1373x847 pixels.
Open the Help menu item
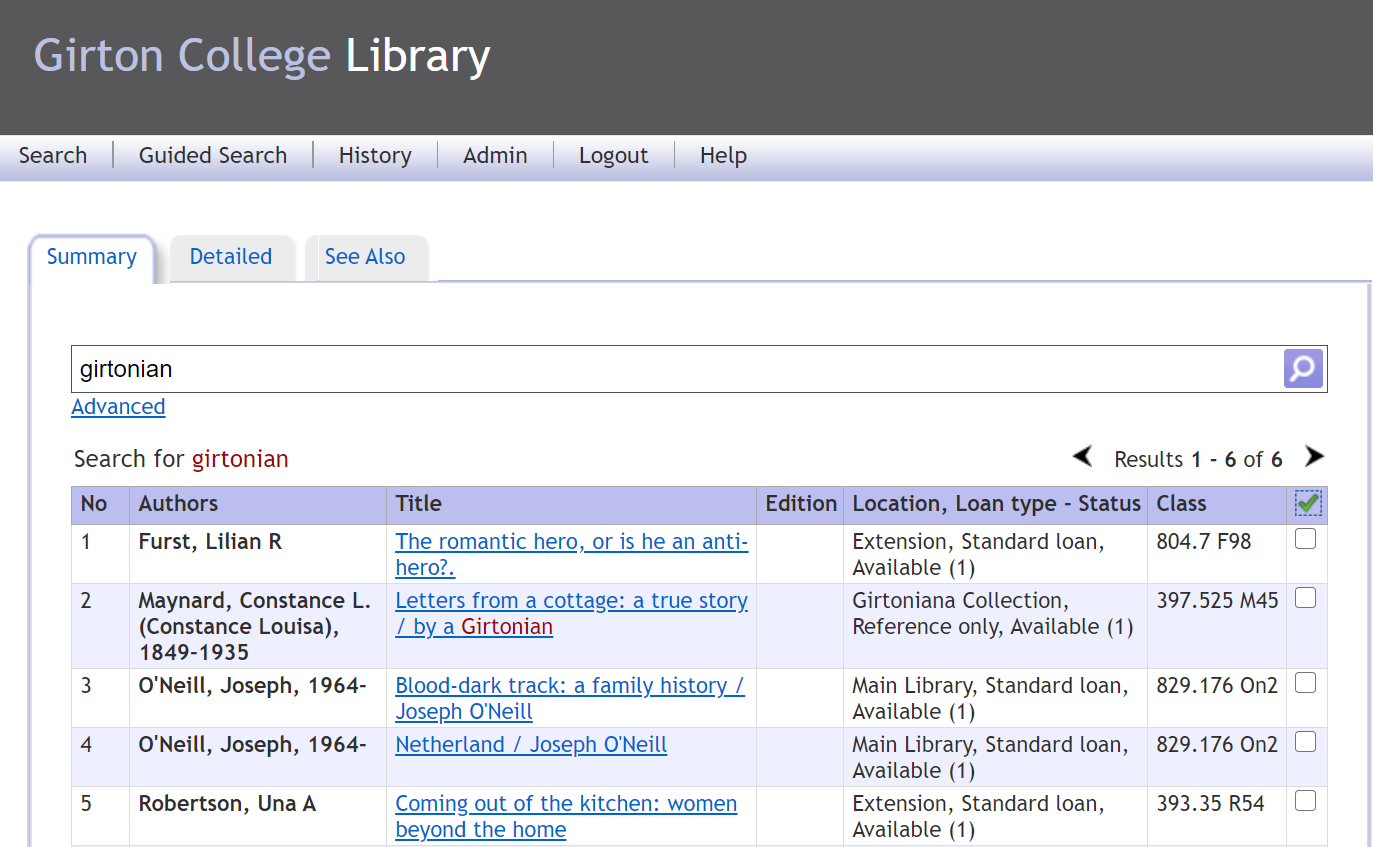[723, 156]
